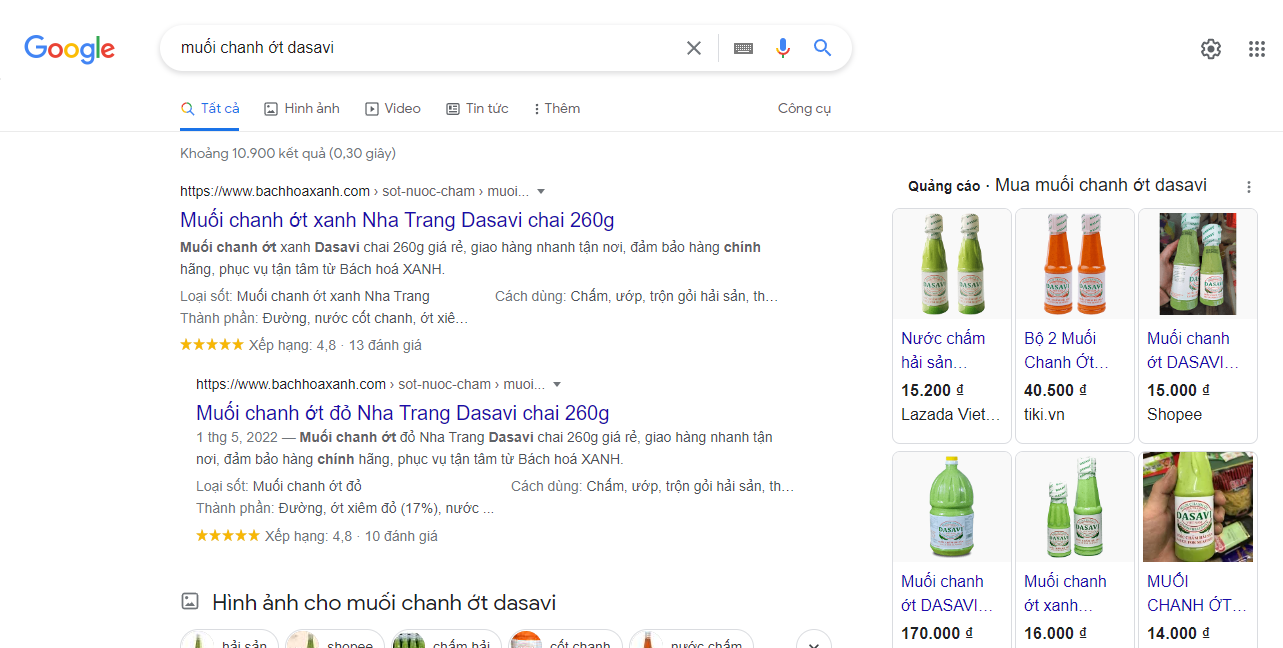Screen dimensions: 1283x648
Task: Click inside the search input field
Action: coord(425,48)
